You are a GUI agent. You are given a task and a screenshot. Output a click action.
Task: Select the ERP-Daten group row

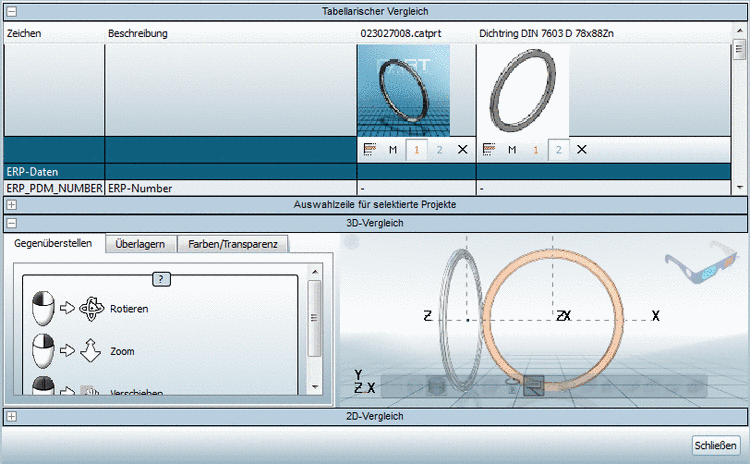coord(367,172)
